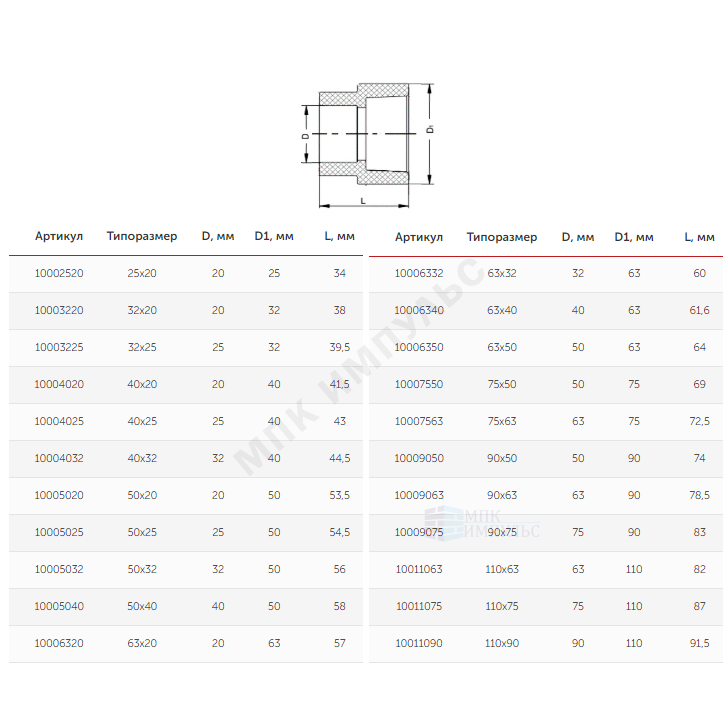Select article number 10007563

[x=419, y=421]
